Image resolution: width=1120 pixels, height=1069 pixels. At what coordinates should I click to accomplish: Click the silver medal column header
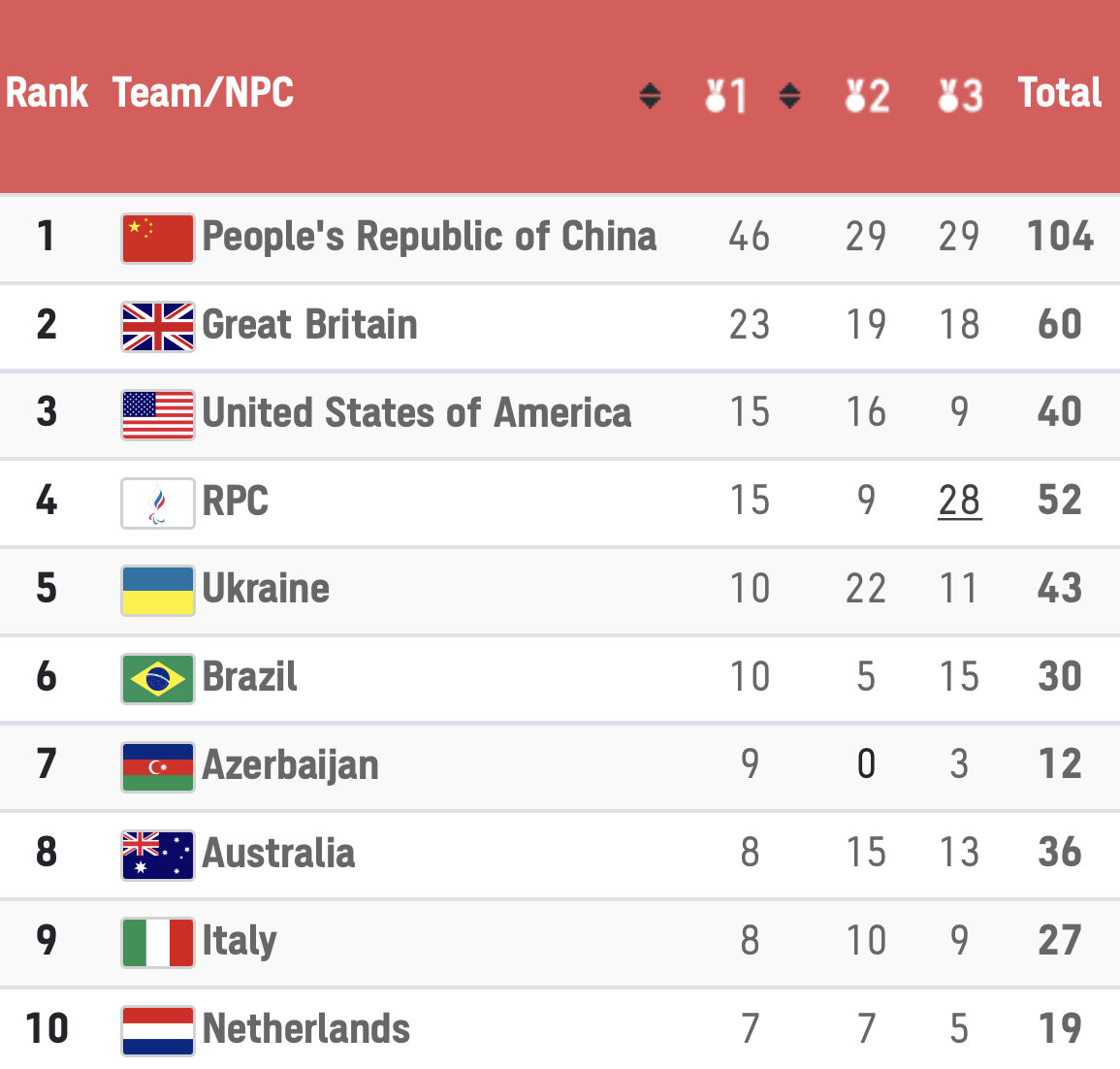(867, 95)
